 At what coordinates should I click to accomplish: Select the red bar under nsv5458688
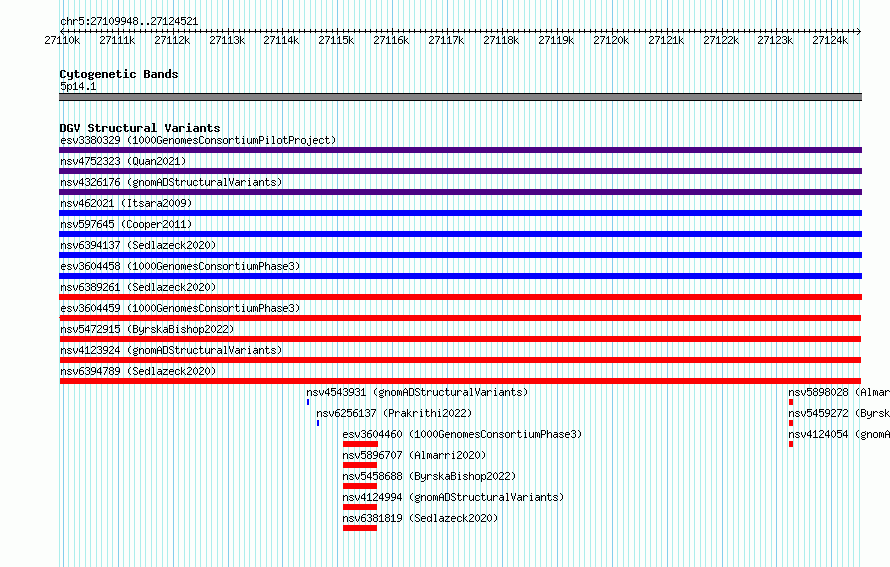click(360, 486)
